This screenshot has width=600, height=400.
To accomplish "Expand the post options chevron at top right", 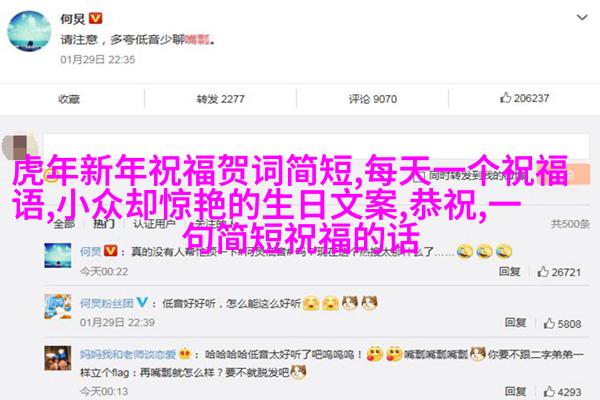I will (x=582, y=18).
